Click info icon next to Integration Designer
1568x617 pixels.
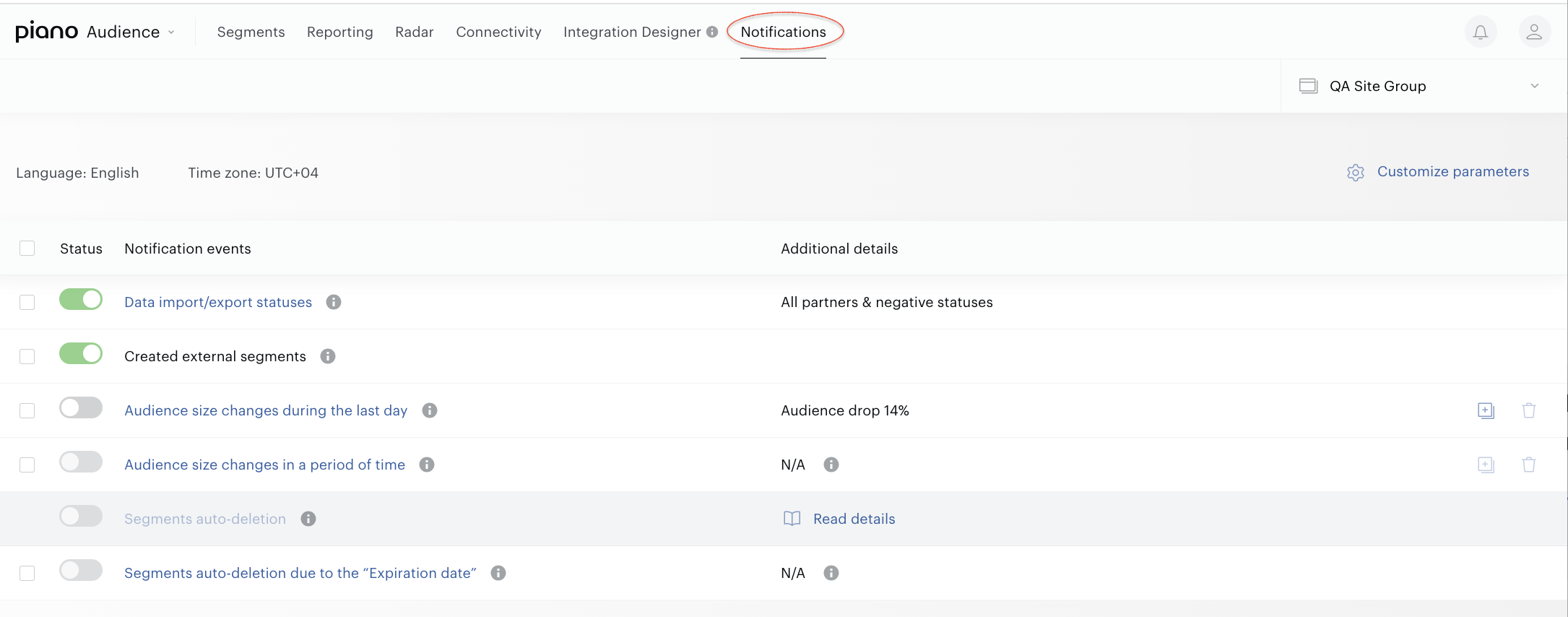pyautogui.click(x=712, y=32)
